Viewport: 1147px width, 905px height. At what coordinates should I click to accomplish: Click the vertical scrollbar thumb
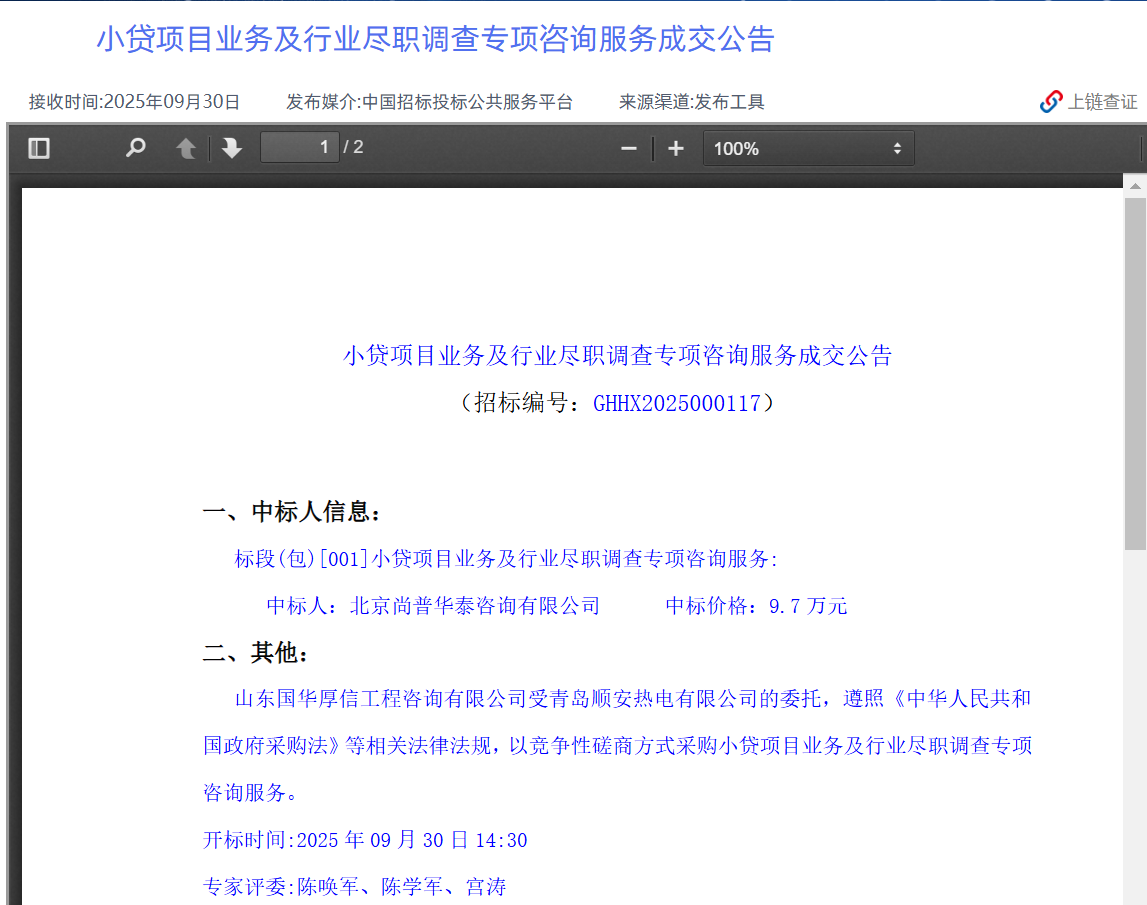pos(1135,370)
